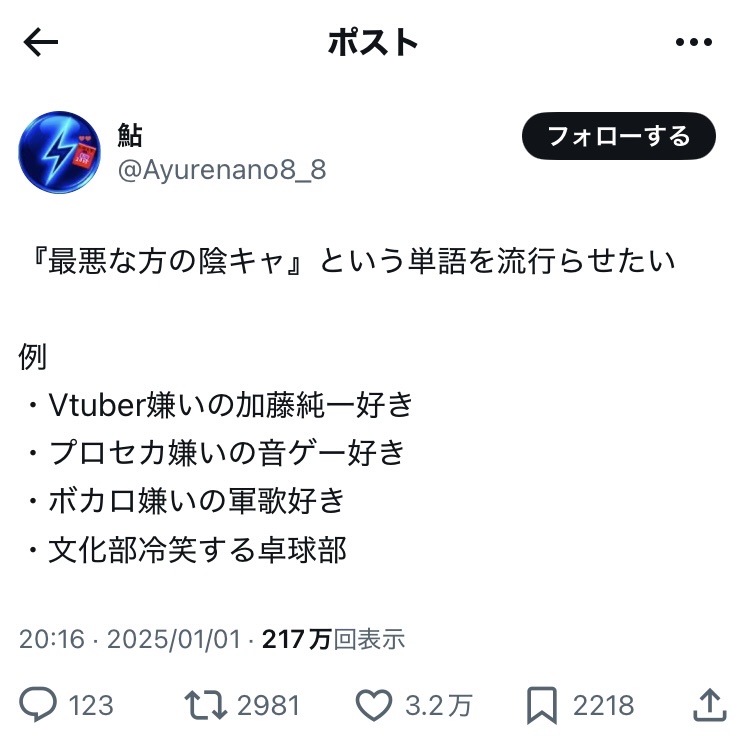Viewport: 750px width, 754px height.
Task: Click the 2218 bookmark count
Action: pyautogui.click(x=603, y=705)
